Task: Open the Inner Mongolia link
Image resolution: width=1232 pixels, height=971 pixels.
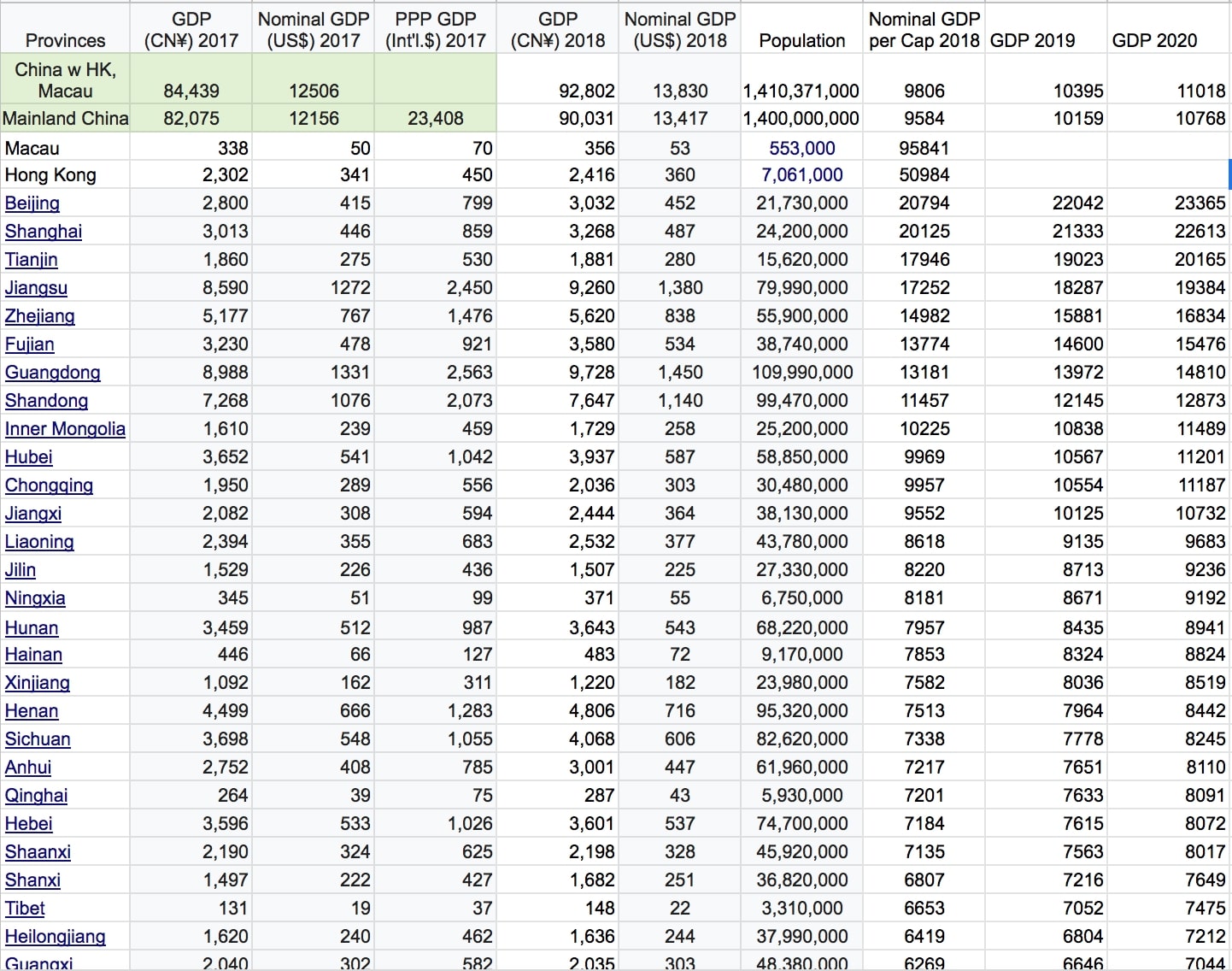Action: 65,429
